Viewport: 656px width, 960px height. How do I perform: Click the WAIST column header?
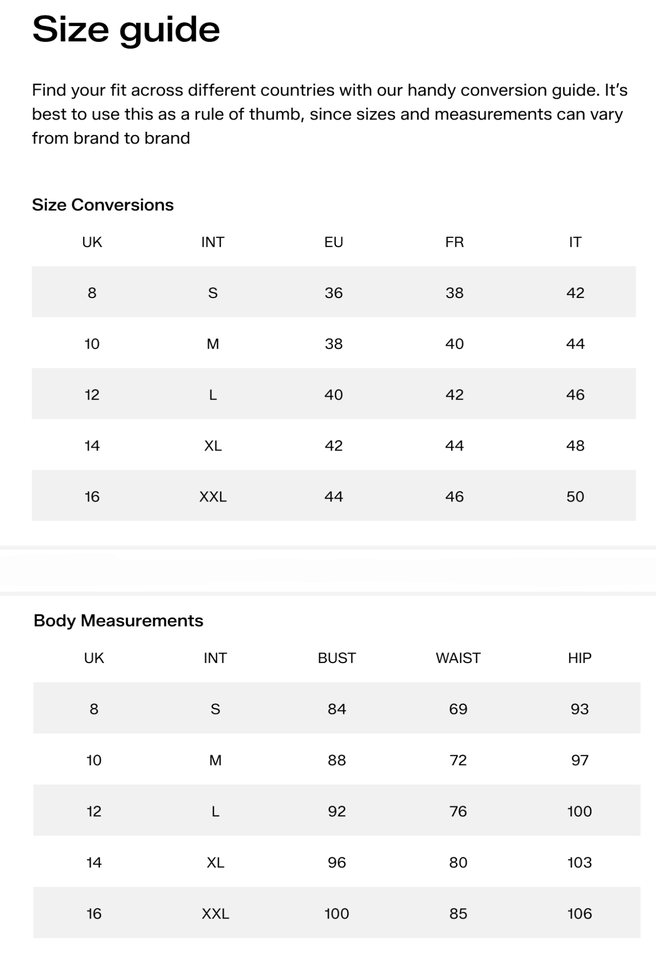[458, 658]
